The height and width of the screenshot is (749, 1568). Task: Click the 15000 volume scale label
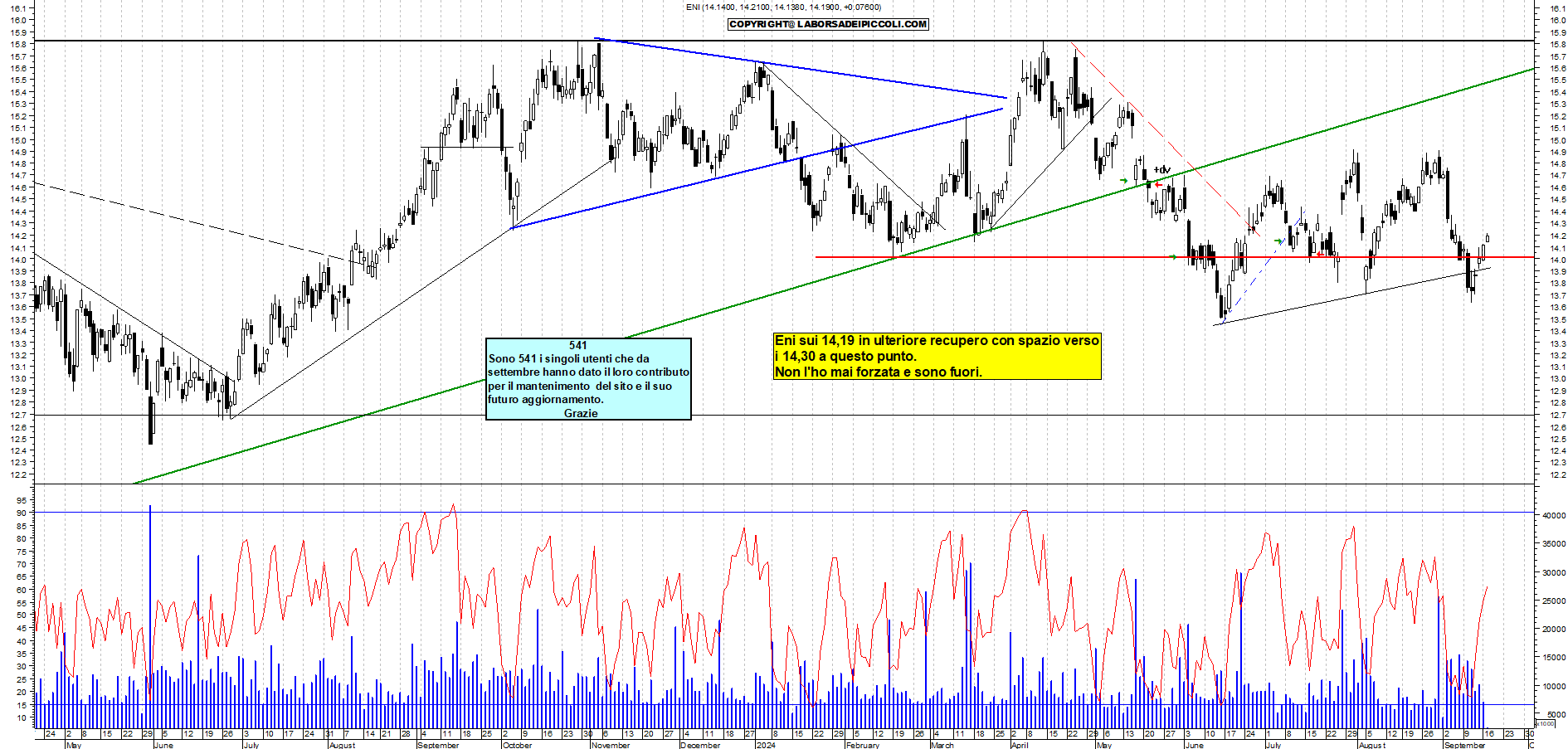(x=1554, y=658)
